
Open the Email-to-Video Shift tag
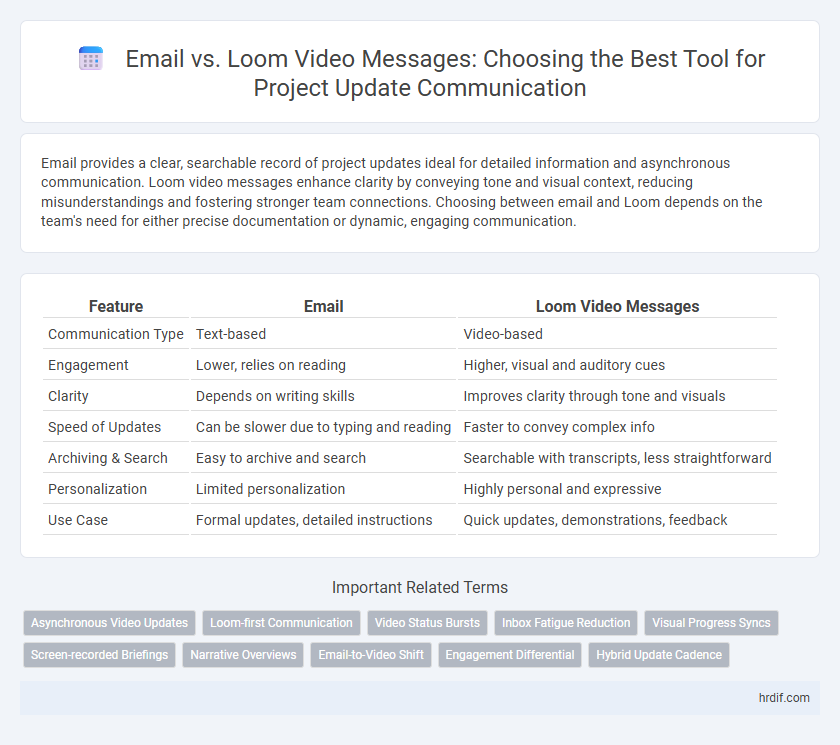[371, 655]
